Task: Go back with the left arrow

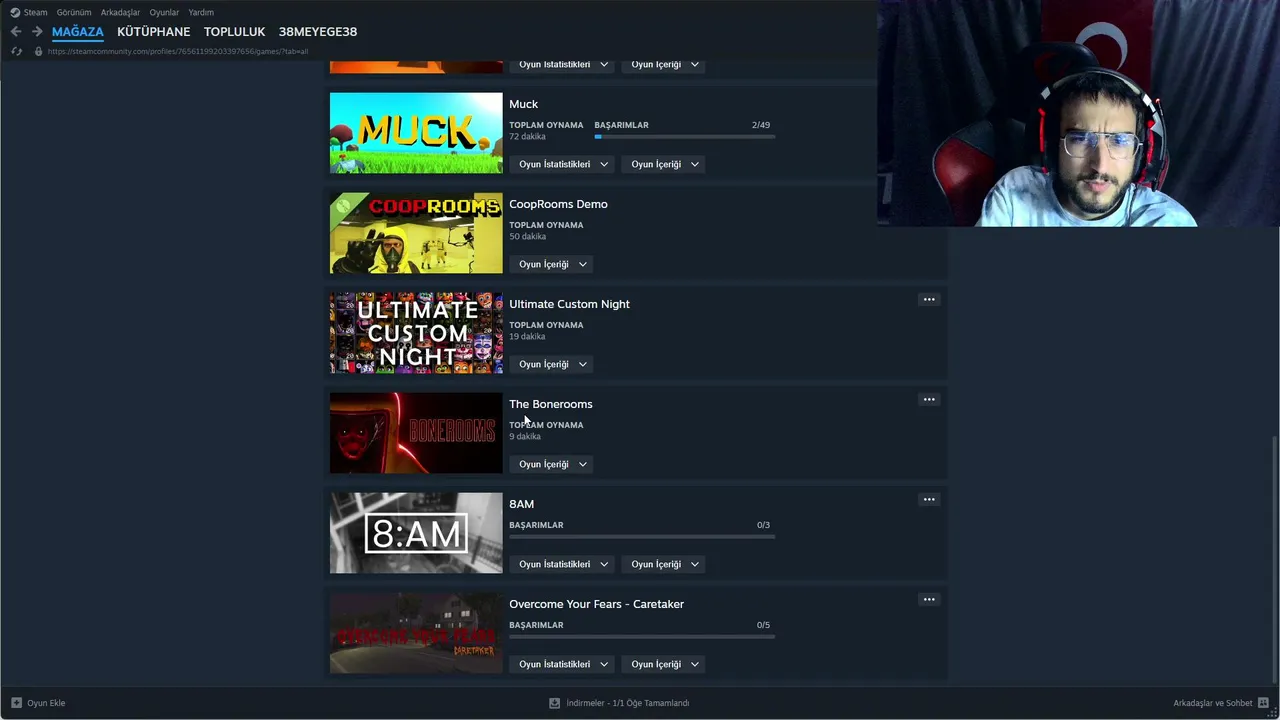Action: point(16,32)
